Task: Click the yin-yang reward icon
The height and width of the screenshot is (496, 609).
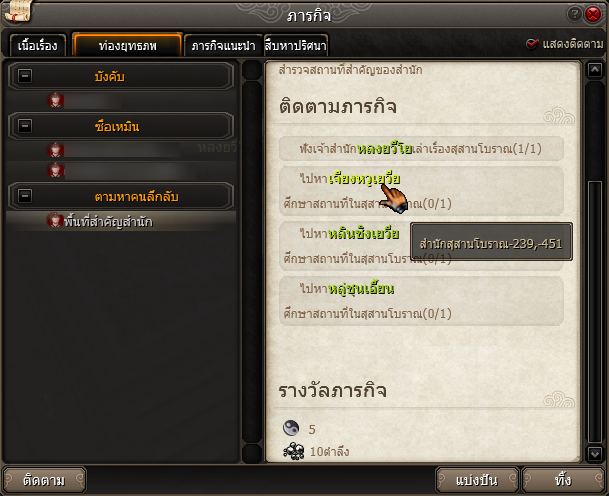Action: 291,428
